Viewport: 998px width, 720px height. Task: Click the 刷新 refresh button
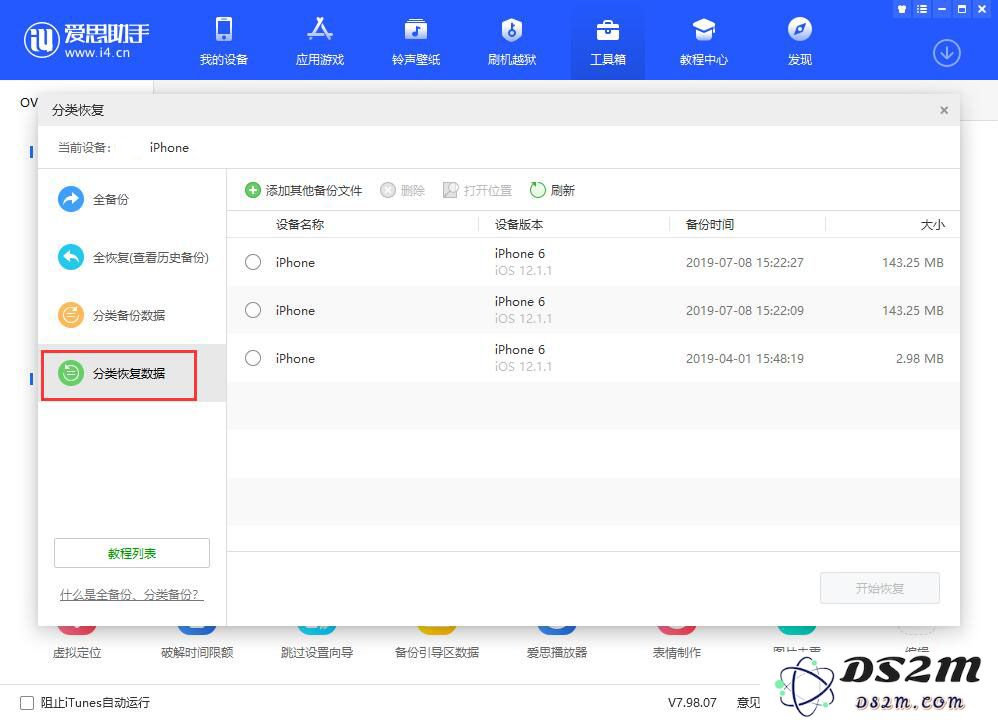click(x=552, y=190)
